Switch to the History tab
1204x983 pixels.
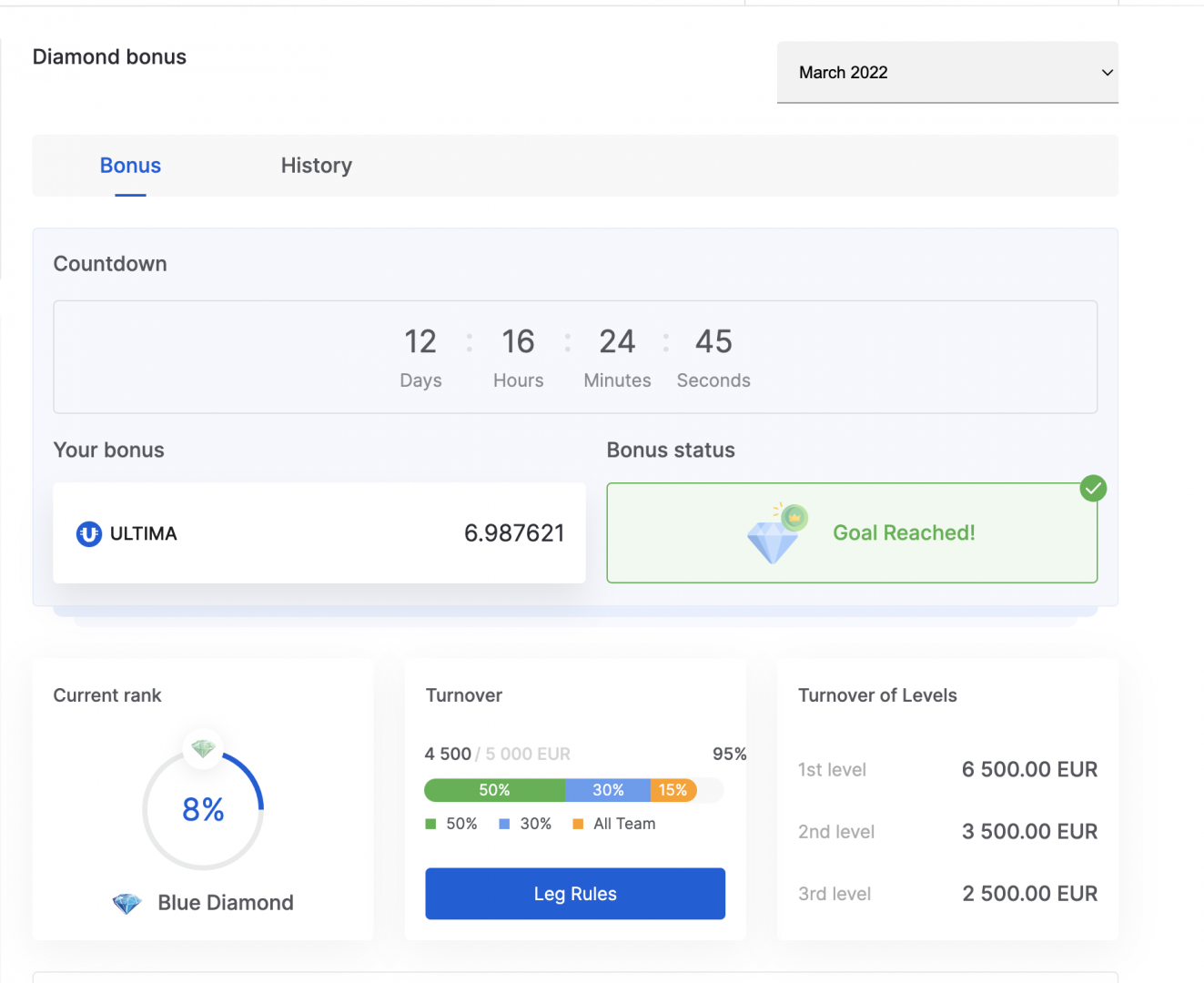click(x=316, y=166)
